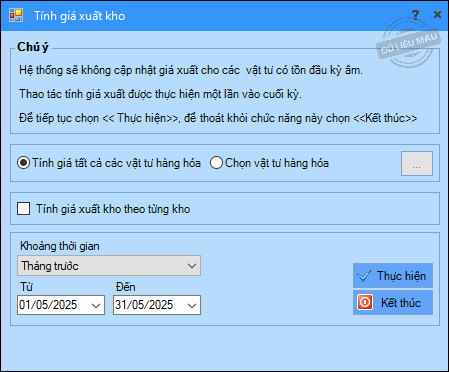Click the end date 31/05/2025 field
Viewport: 449px width, 372px height.
coord(157,305)
